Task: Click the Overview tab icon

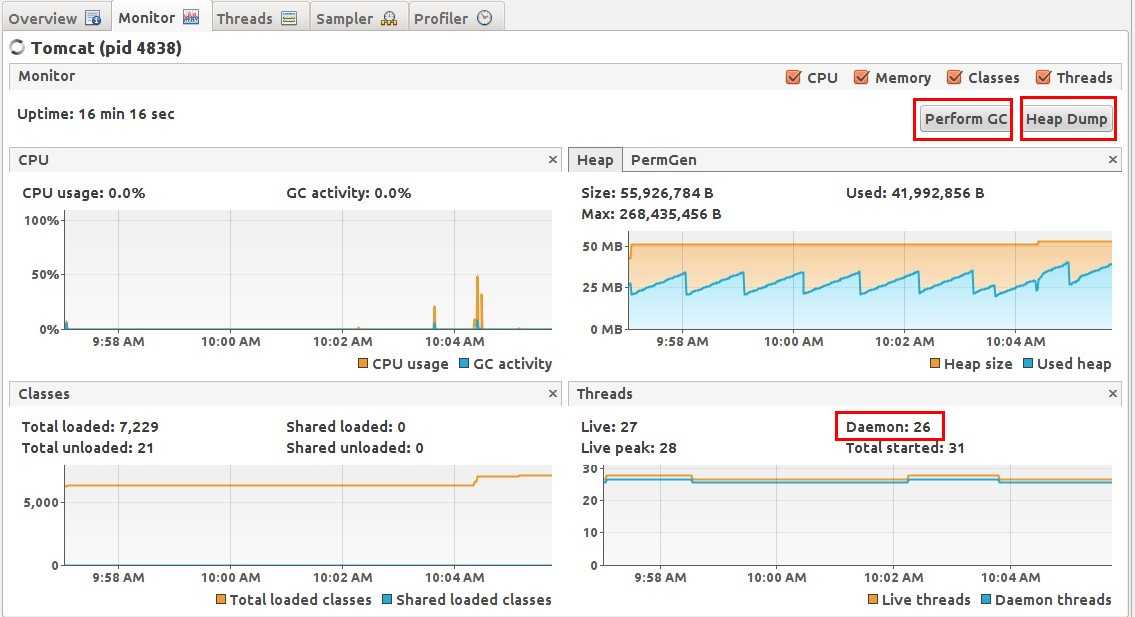Action: pos(93,18)
